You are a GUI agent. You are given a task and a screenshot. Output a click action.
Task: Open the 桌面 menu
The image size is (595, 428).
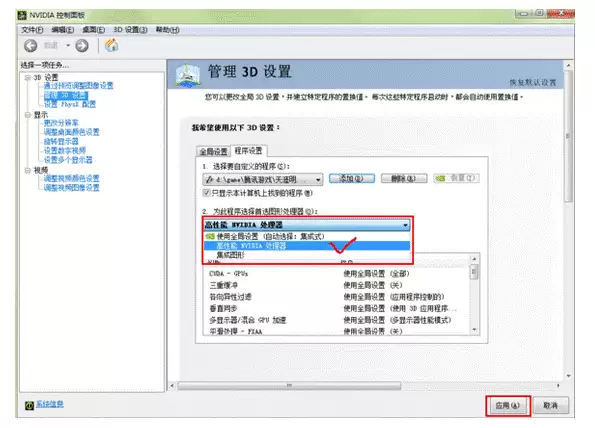(x=93, y=30)
